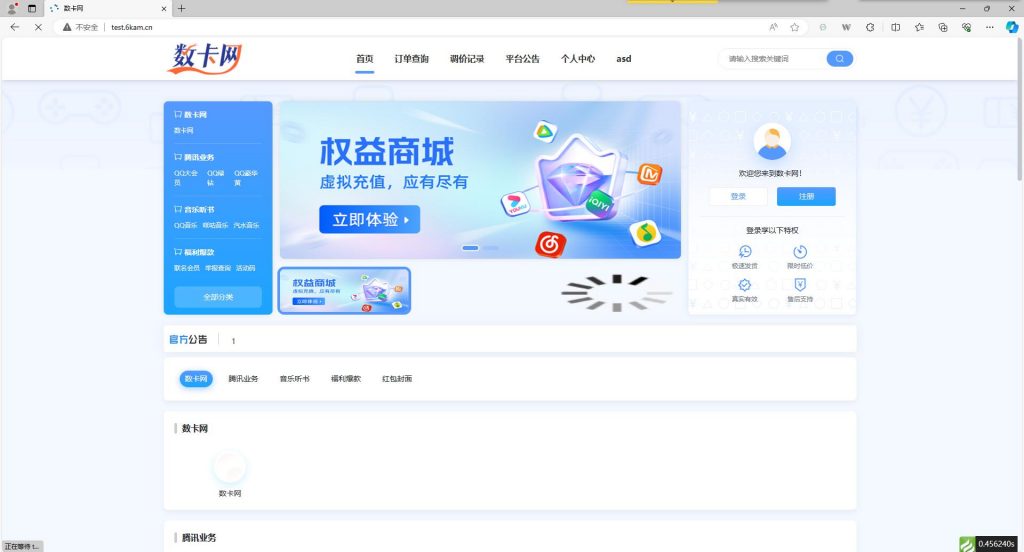Stop page loading with X icon
This screenshot has height=552, width=1024.
[38, 27]
